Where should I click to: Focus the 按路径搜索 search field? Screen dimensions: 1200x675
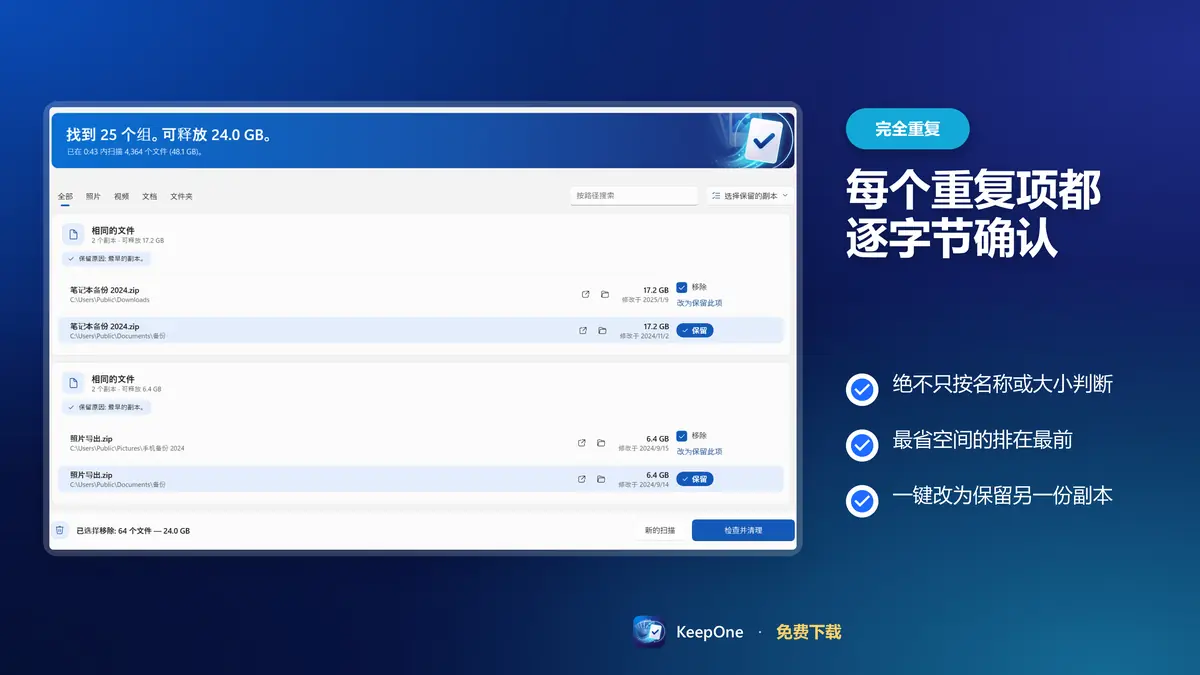point(634,196)
